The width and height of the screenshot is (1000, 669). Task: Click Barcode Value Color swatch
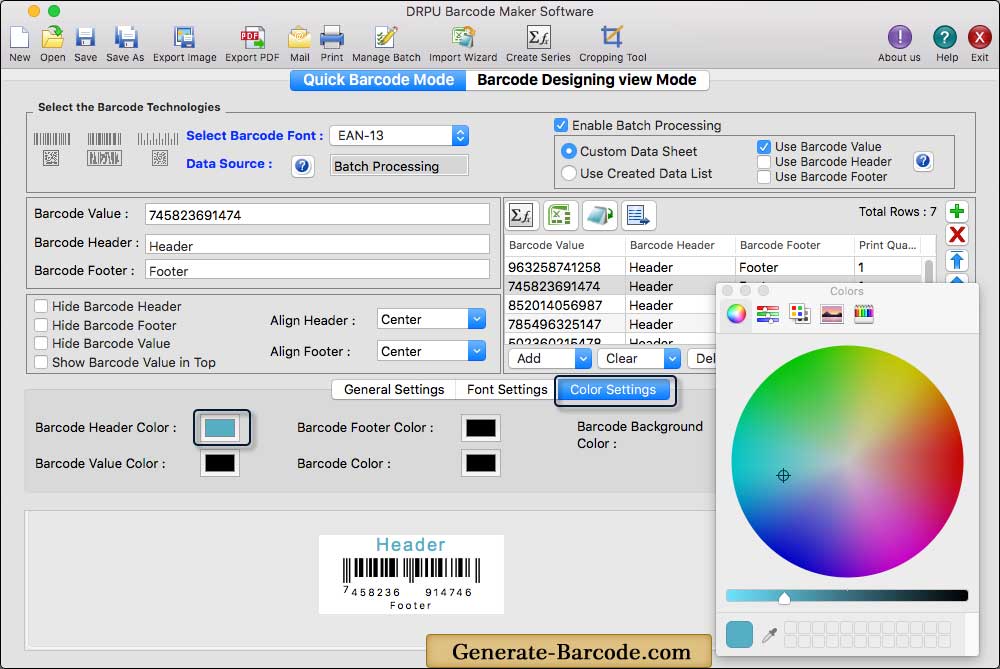pos(220,464)
